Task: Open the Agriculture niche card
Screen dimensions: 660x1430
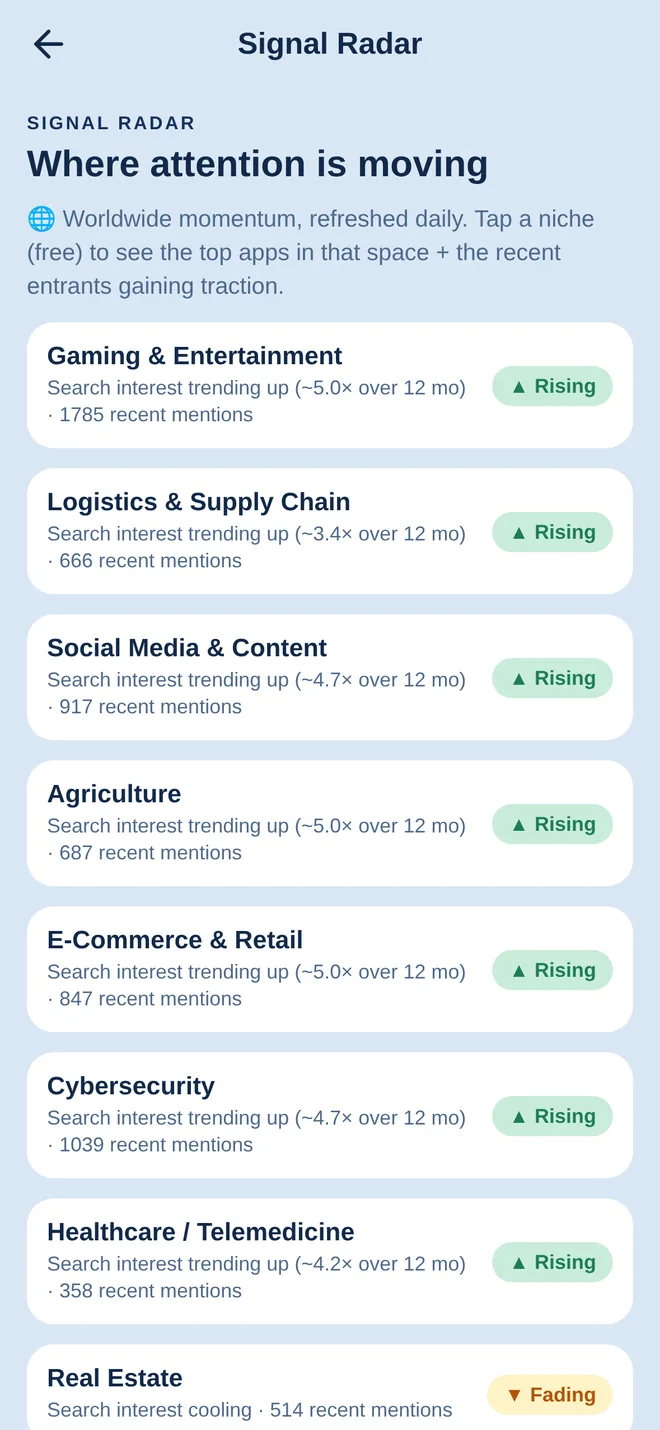Action: coord(330,823)
